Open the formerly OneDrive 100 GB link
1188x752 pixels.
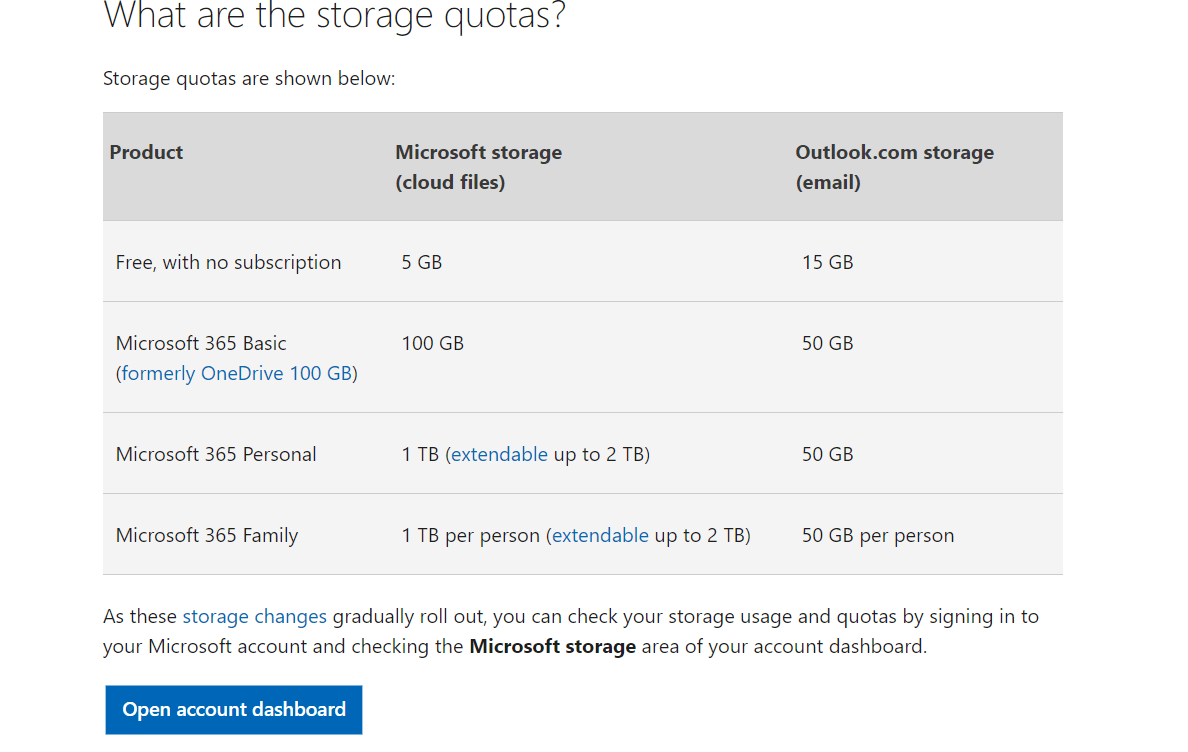point(237,372)
